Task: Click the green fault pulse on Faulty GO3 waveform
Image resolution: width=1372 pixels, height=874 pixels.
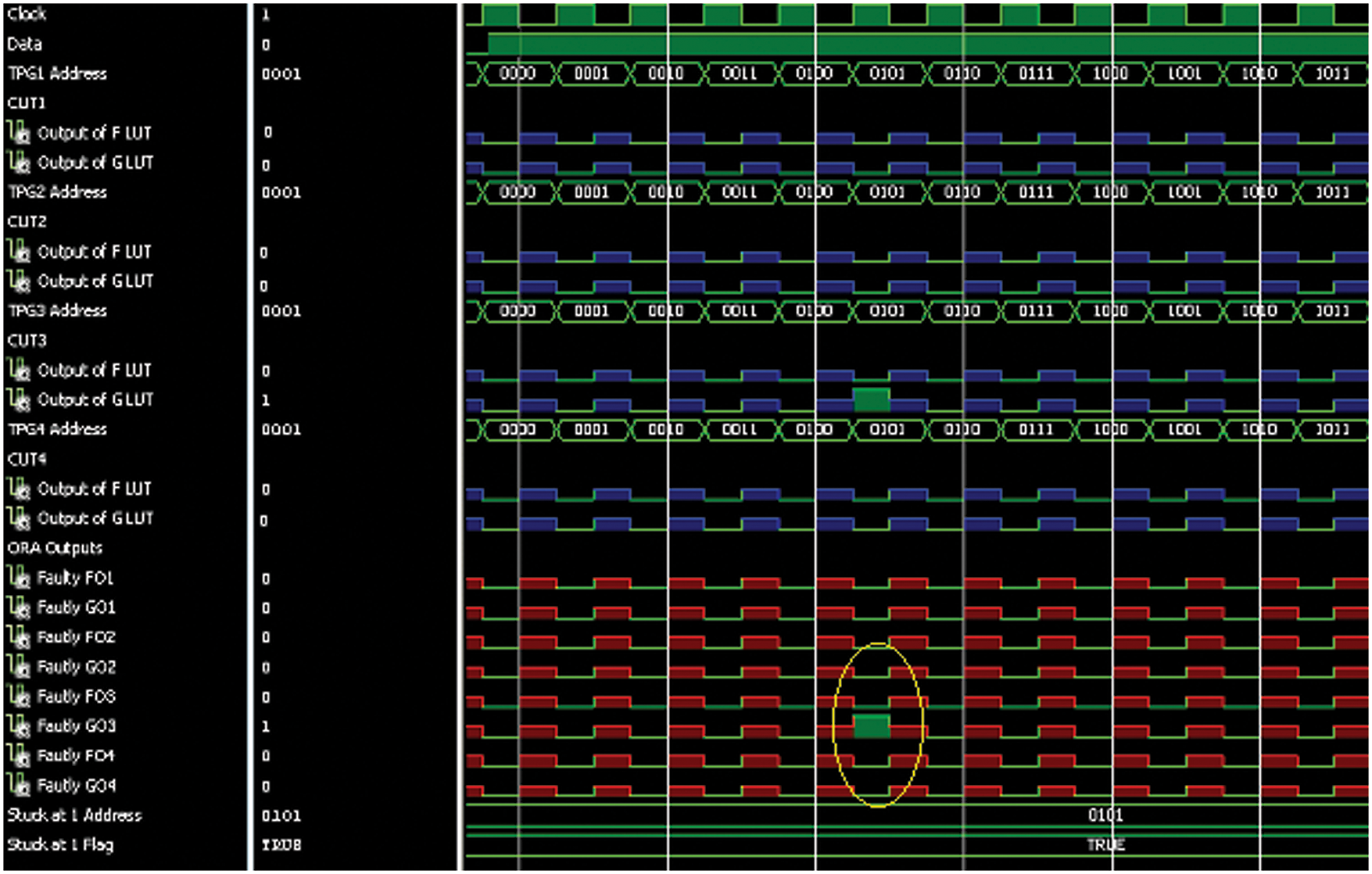Action: point(871,726)
